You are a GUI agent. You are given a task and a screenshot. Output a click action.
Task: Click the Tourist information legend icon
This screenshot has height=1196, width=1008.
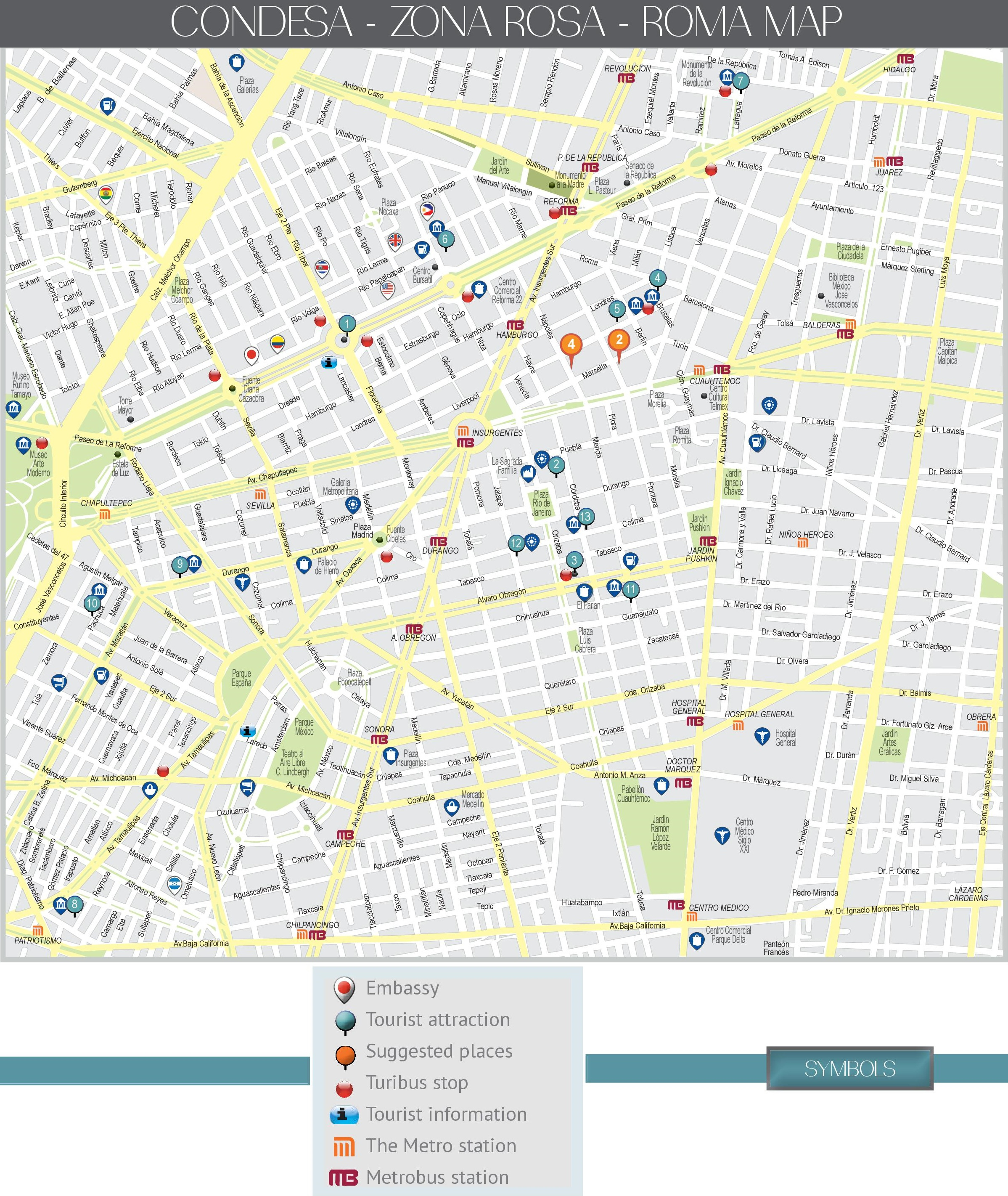tap(344, 1114)
